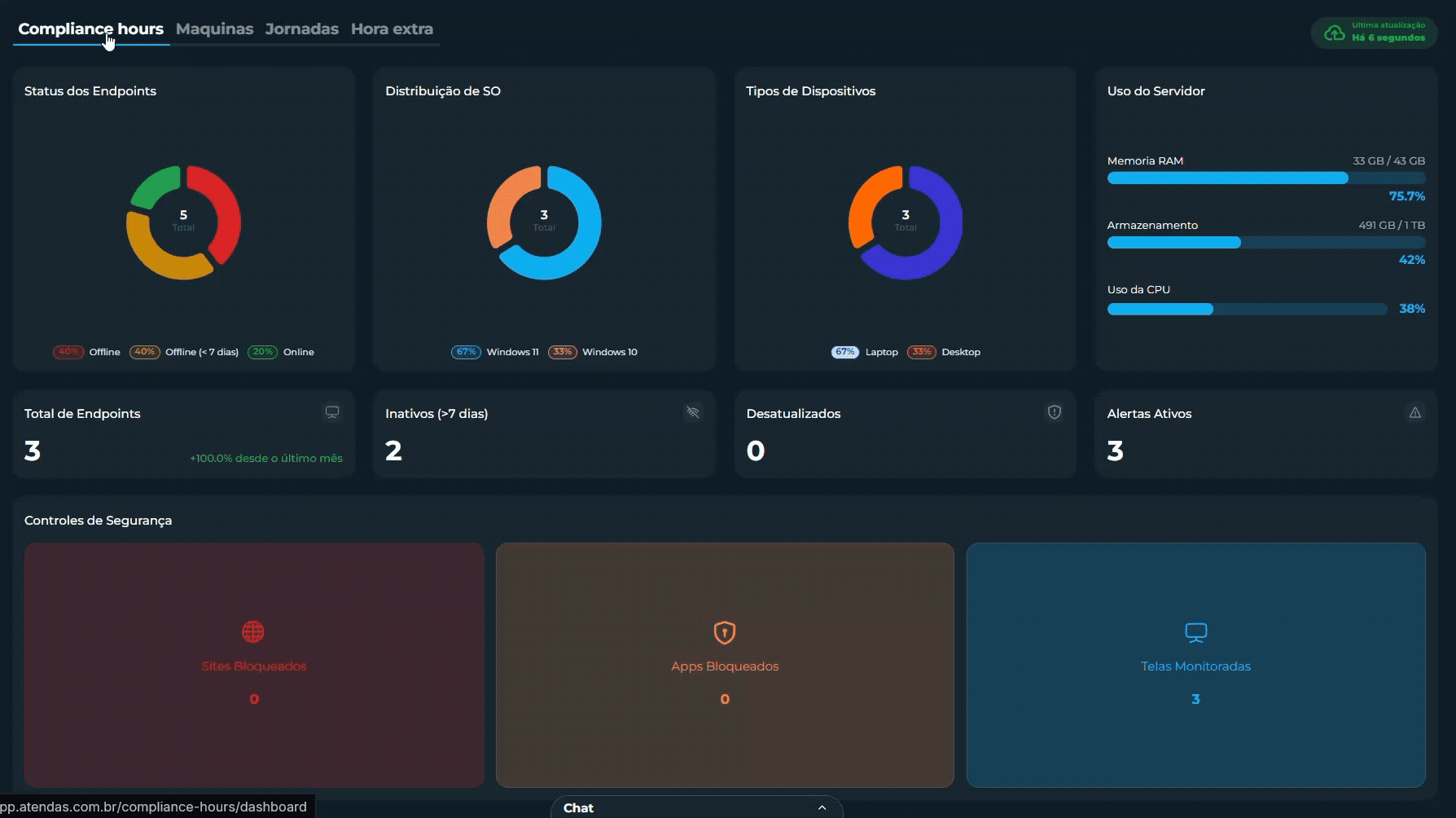Click the shield lock icon Apps Bloqueados

coord(725,632)
